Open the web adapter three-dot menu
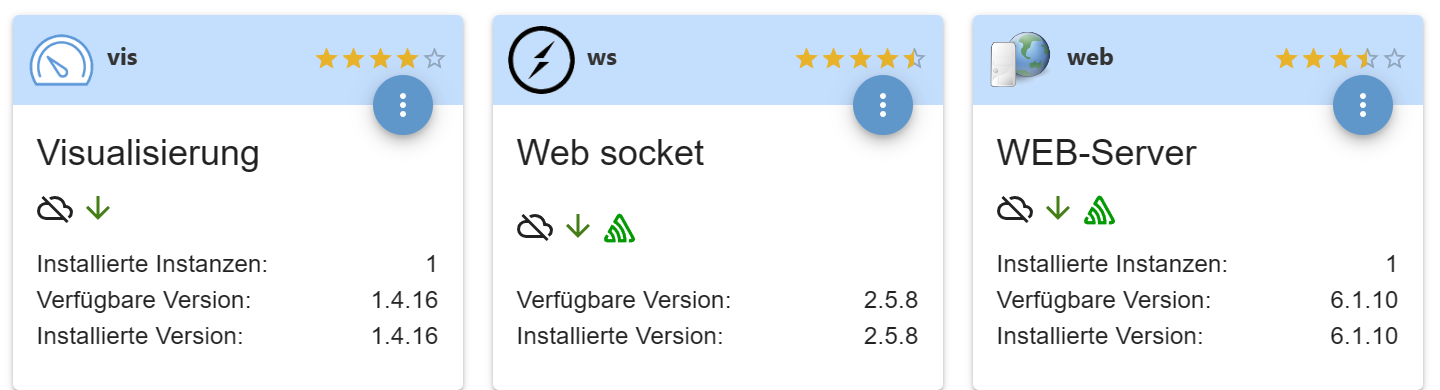Viewport: 1440px width, 390px height. click(1363, 104)
